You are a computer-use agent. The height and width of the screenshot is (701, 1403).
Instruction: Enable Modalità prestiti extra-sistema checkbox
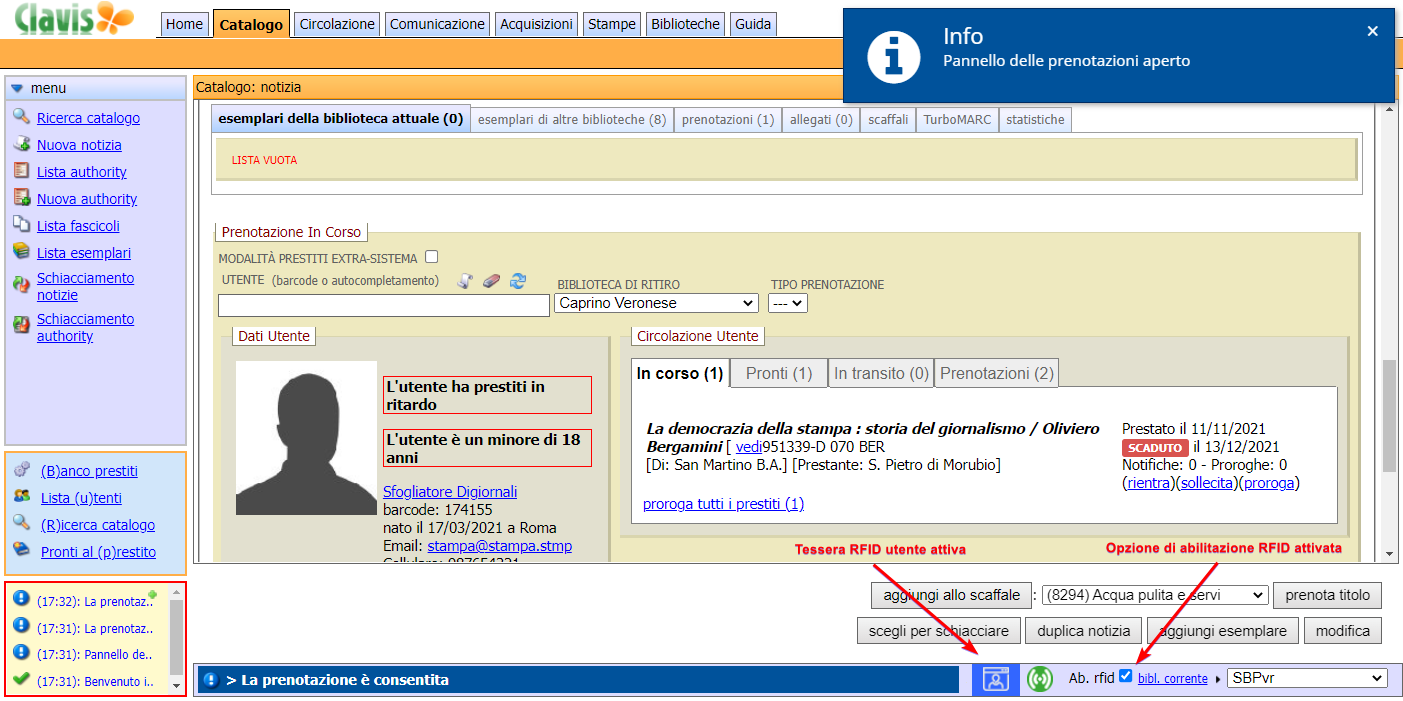pos(431,257)
